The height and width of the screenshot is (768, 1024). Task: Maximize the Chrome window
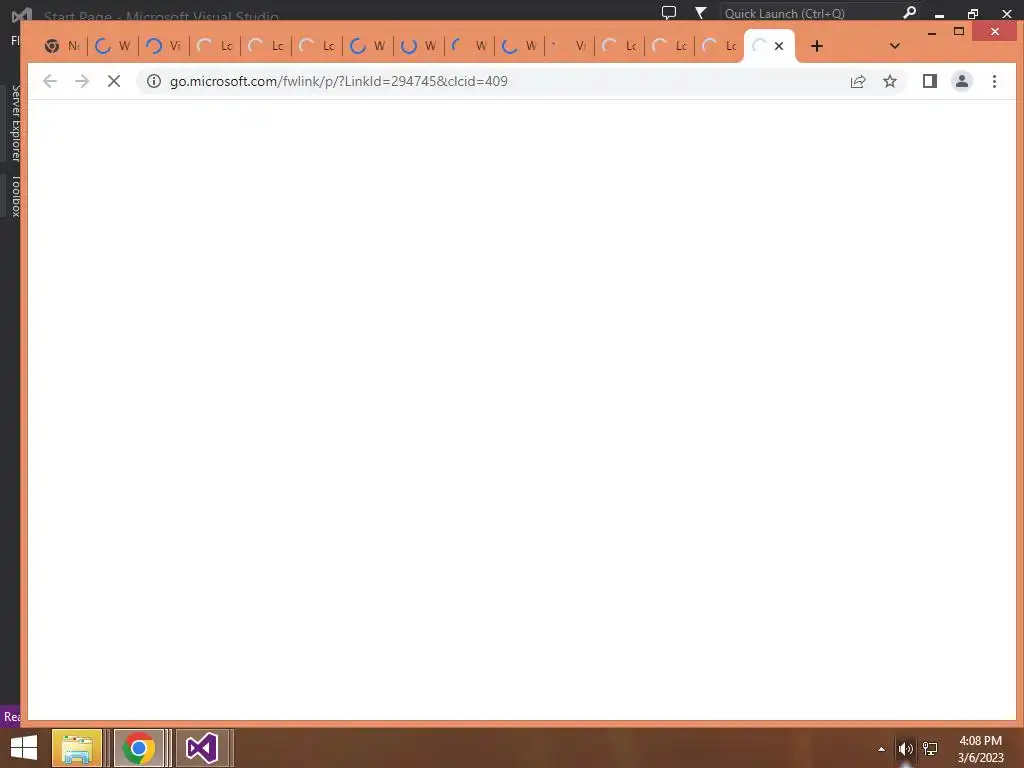click(x=959, y=31)
